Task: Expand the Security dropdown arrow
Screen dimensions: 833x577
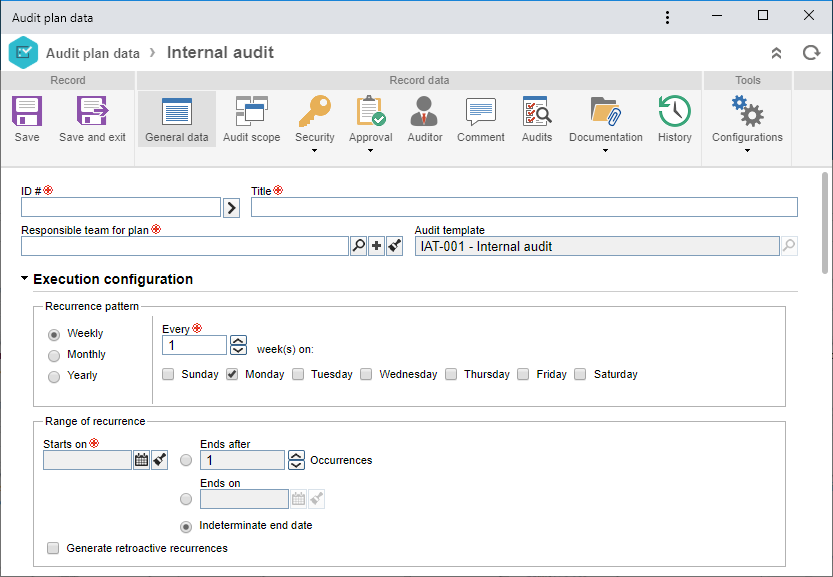Action: 314,151
